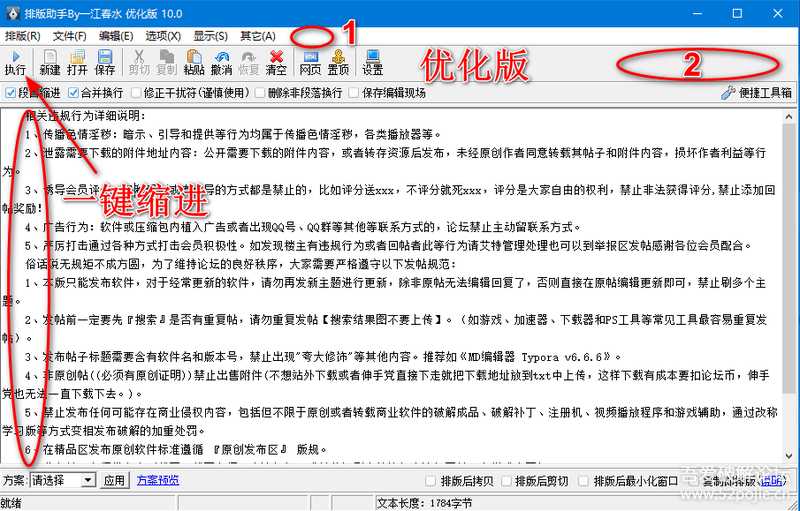Expand the 方案 请选择 dropdown
The width and height of the screenshot is (800, 511).
coord(90,481)
